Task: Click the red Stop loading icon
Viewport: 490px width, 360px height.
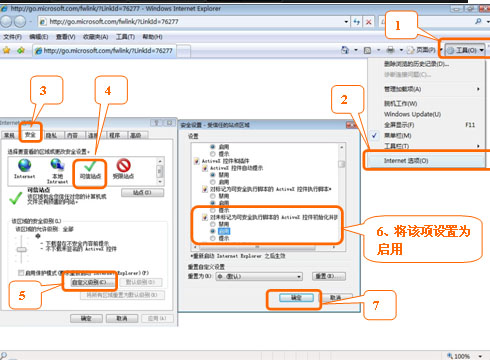Action: click(369, 22)
